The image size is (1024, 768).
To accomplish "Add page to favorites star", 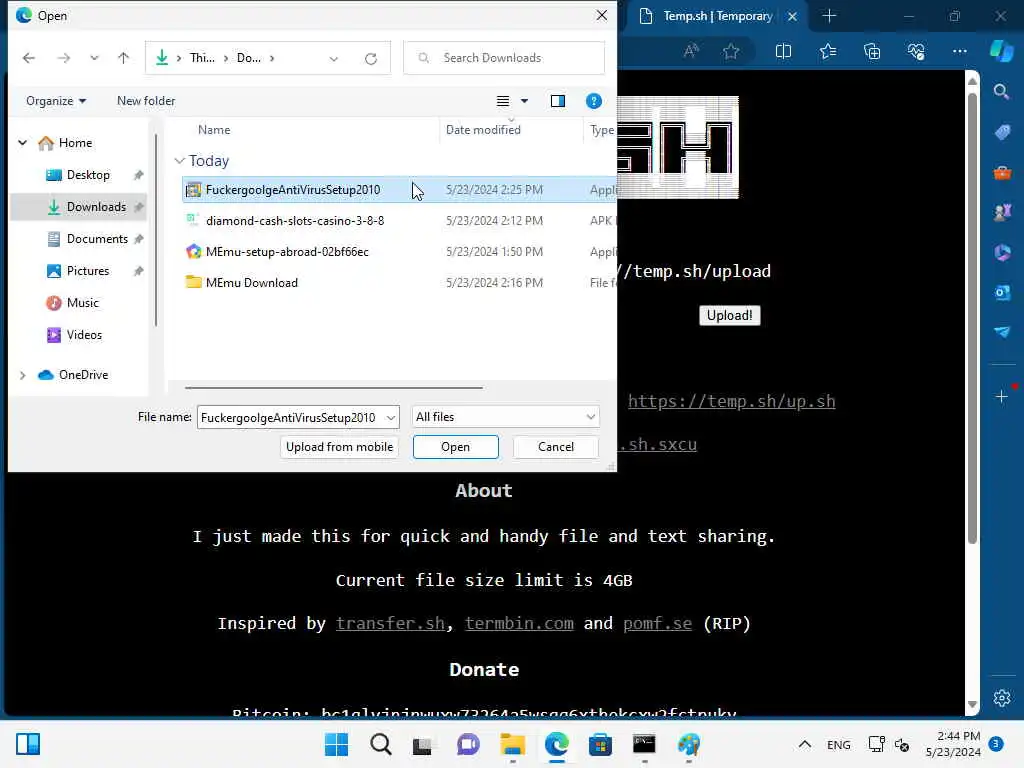I will pyautogui.click(x=731, y=51).
